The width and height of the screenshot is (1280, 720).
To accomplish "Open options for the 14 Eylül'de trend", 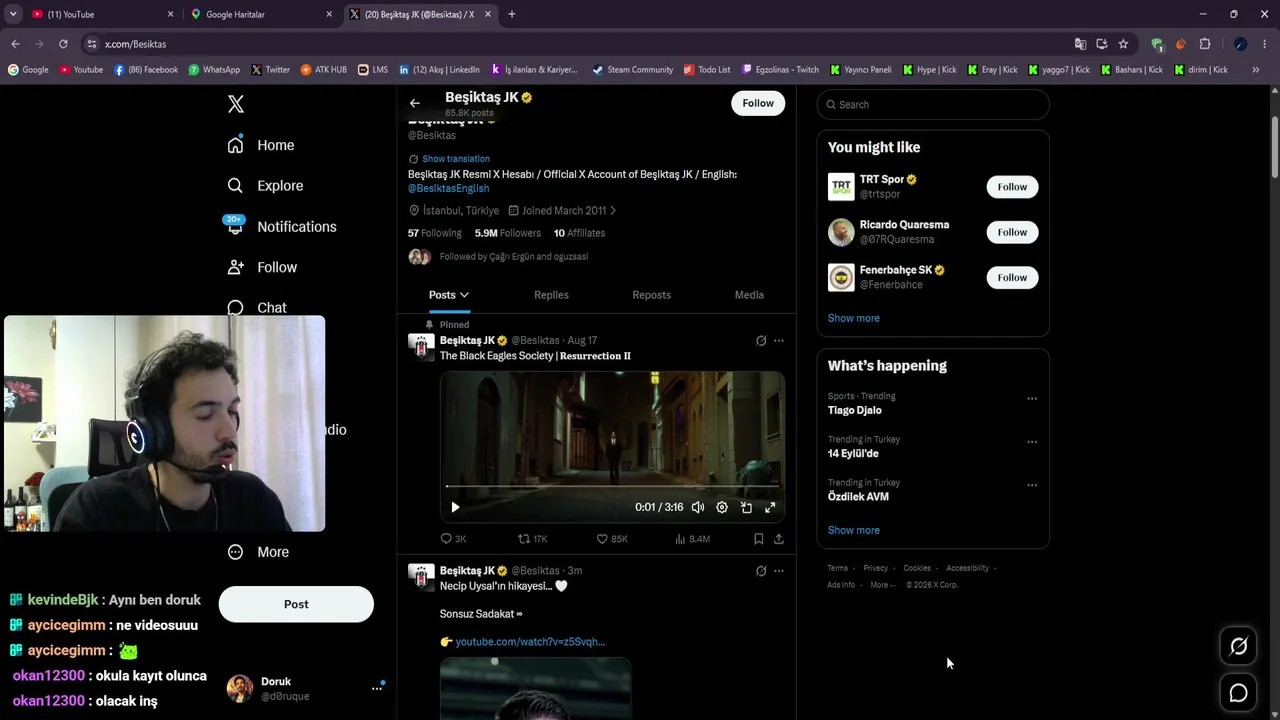I will tap(1032, 441).
